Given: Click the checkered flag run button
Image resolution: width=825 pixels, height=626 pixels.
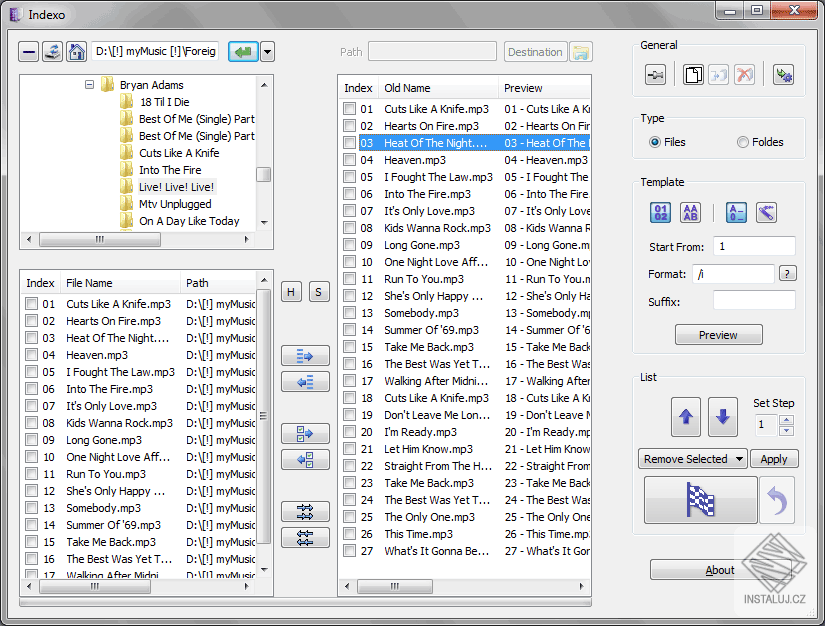Looking at the screenshot, I should click(x=700, y=500).
